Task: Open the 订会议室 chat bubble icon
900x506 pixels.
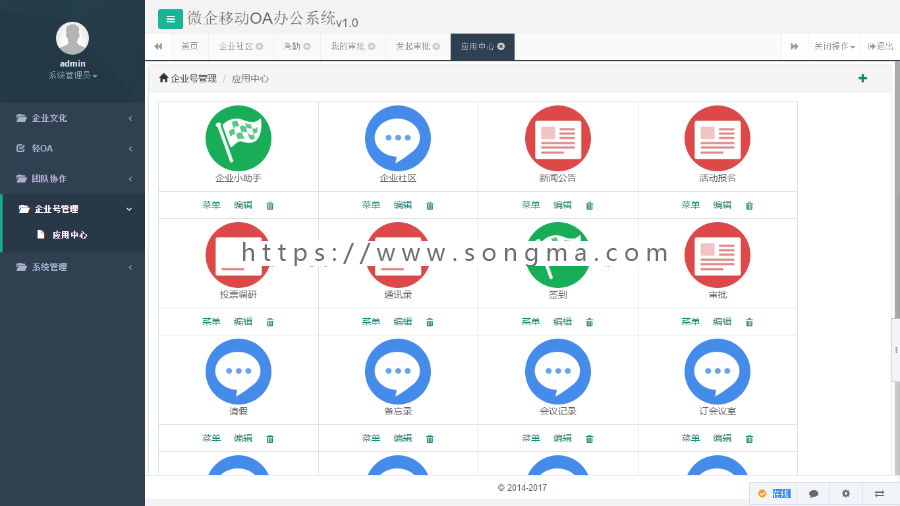Action: tap(717, 371)
